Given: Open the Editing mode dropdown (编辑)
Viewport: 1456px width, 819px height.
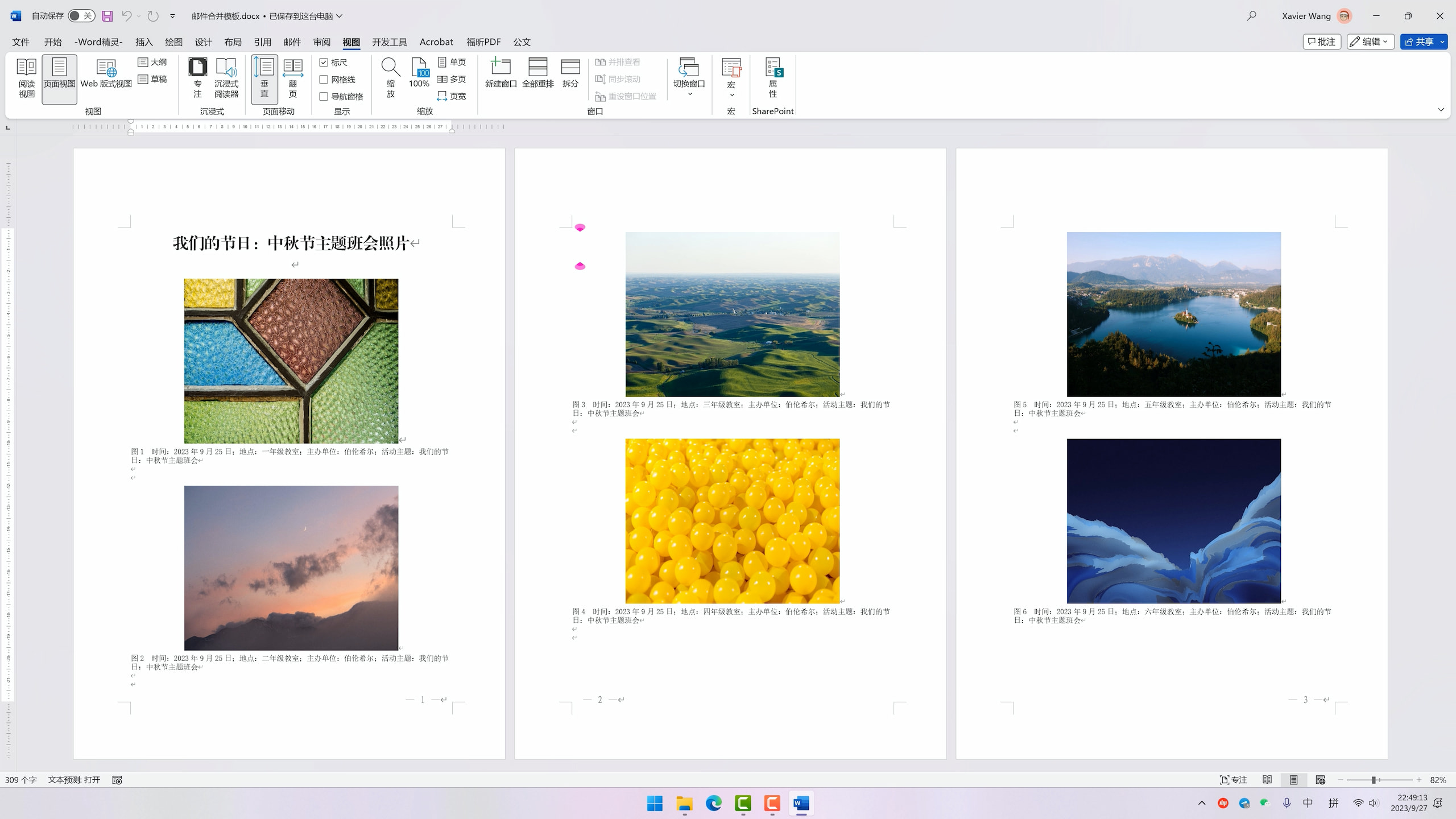Looking at the screenshot, I should (1371, 42).
